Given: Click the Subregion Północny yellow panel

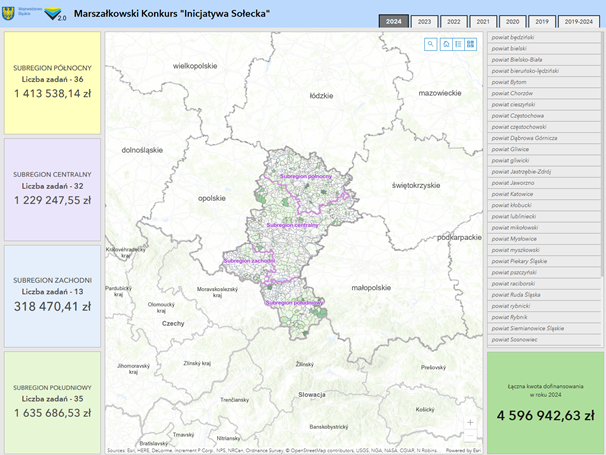Looking at the screenshot, I should (52, 82).
